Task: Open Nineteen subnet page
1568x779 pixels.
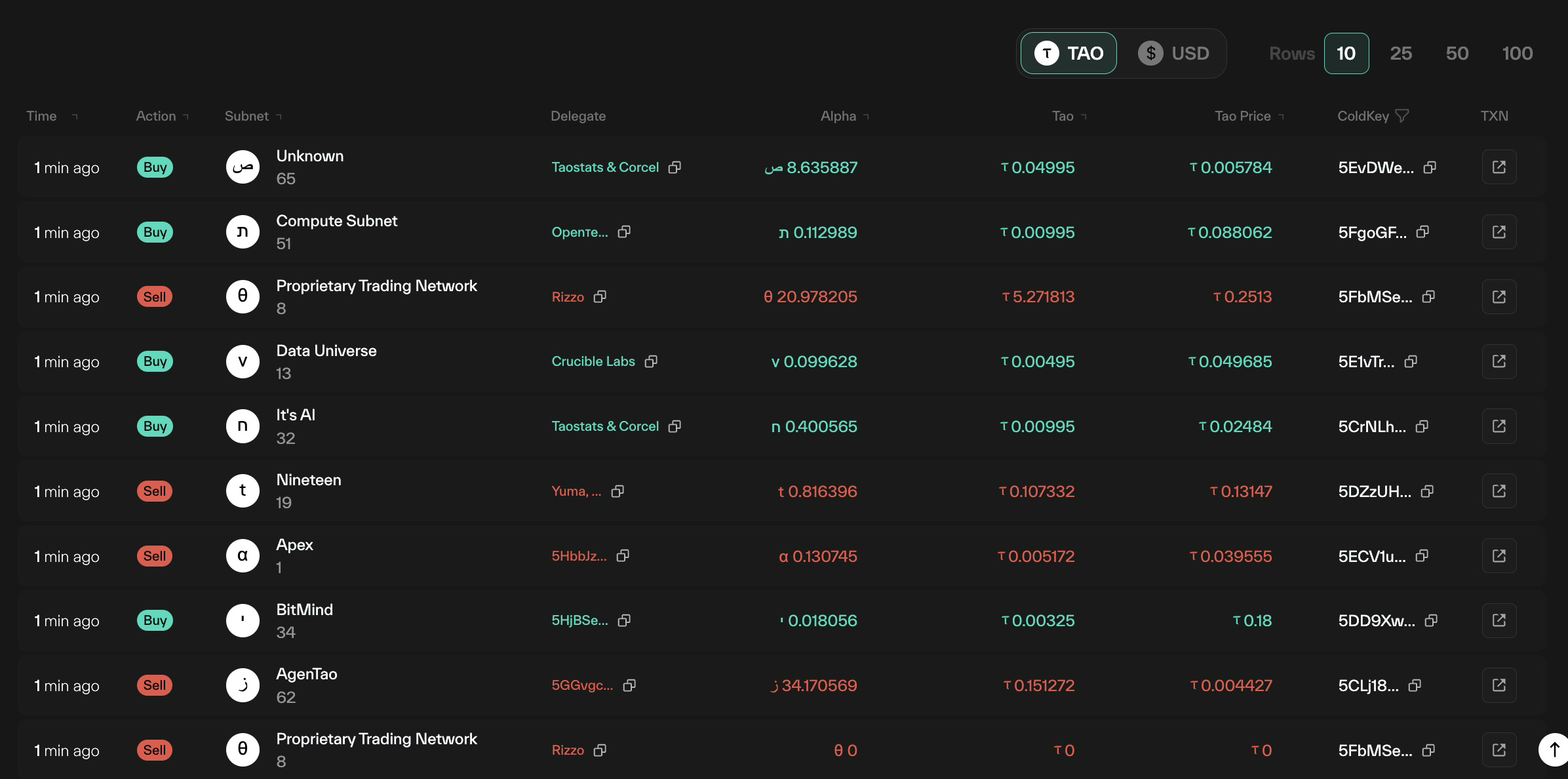Action: point(308,480)
